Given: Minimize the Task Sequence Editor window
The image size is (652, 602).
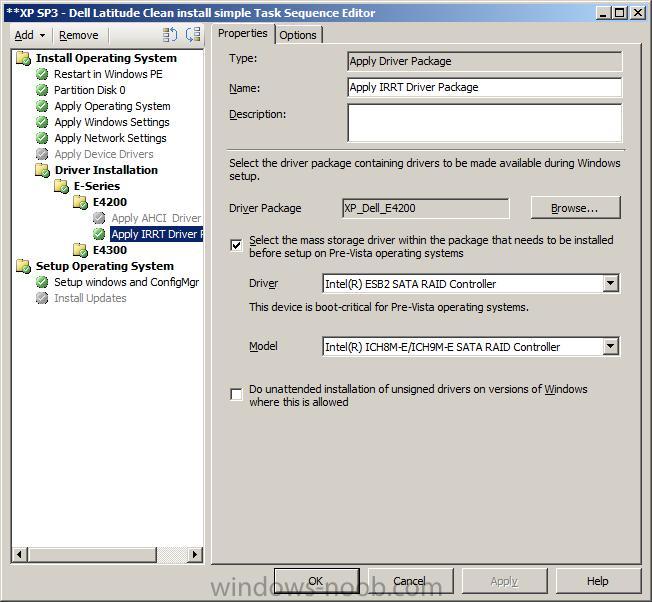Looking at the screenshot, I should [x=604, y=13].
